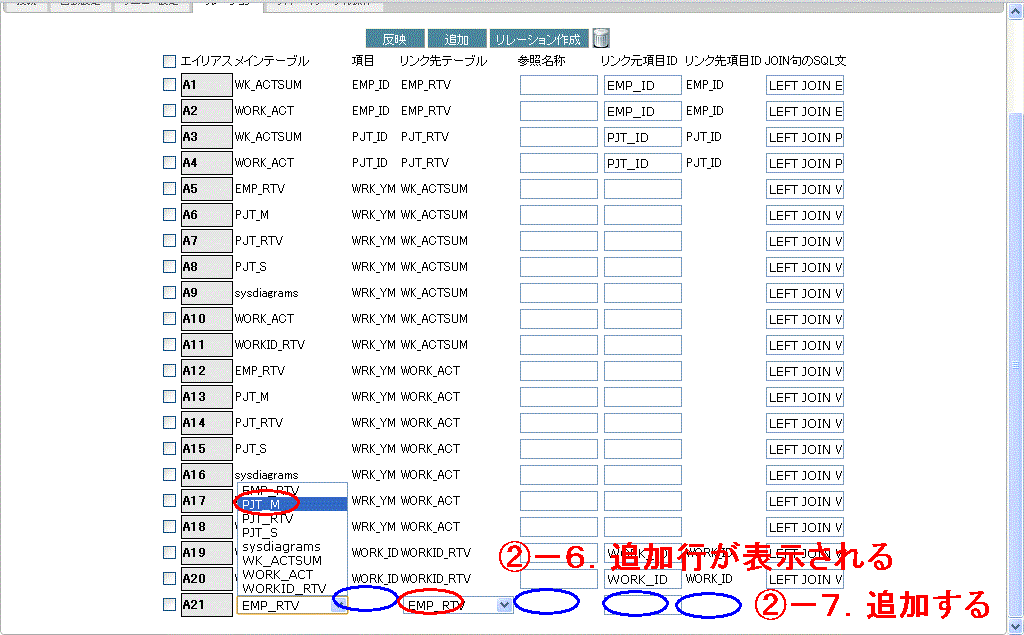Click the 追加 (add) button
Screen dimensions: 1024x635
coord(456,40)
